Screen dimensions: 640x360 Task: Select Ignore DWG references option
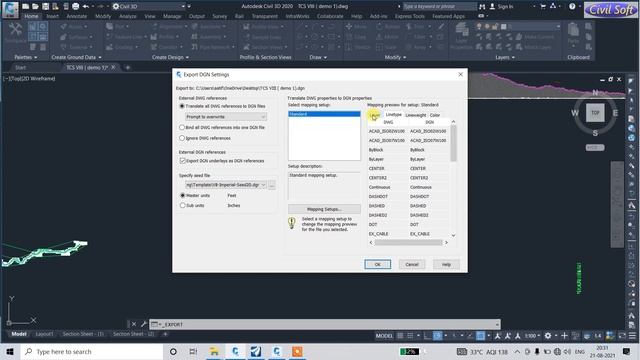182,138
